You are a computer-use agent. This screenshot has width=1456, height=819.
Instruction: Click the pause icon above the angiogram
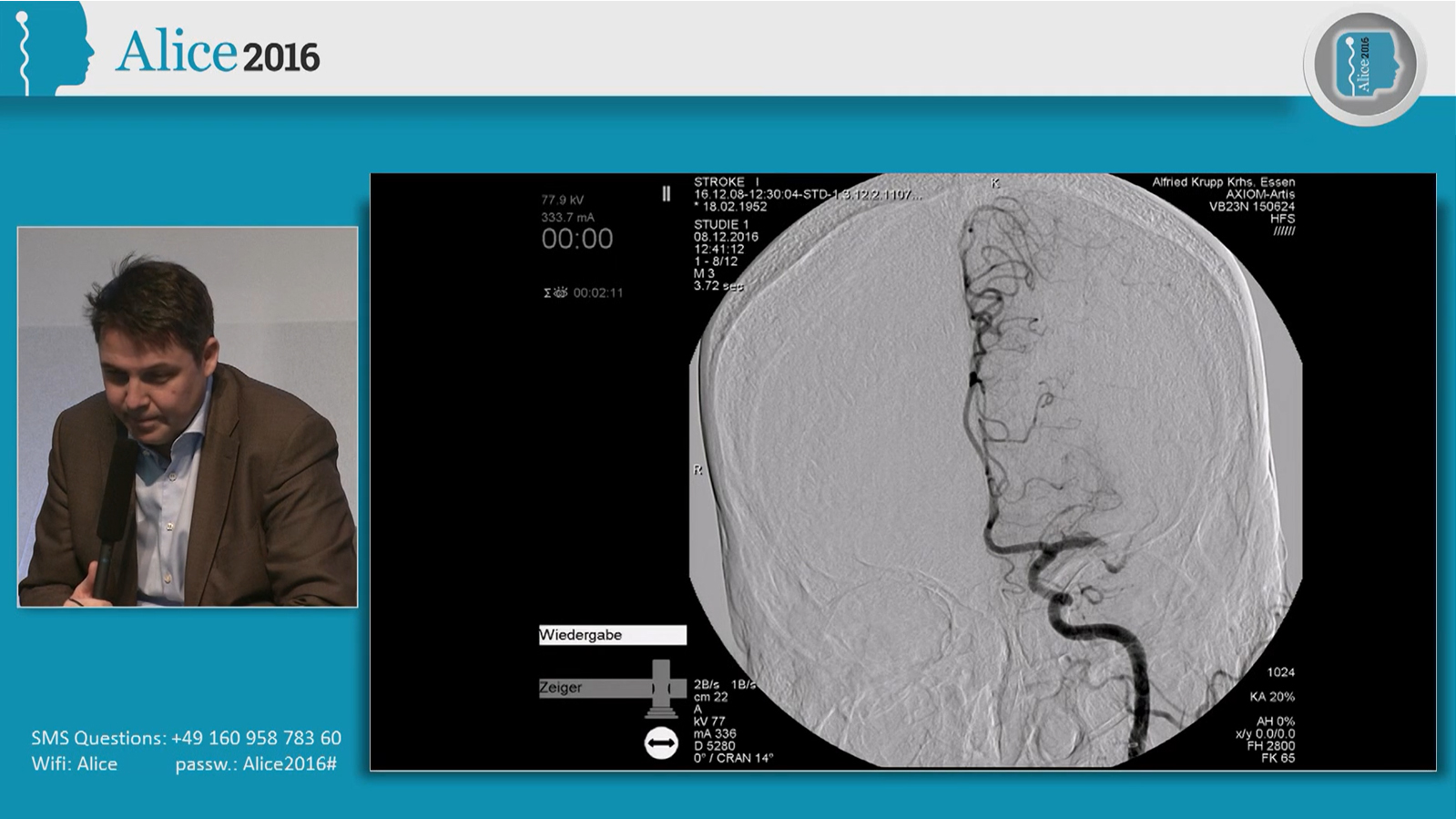[x=667, y=193]
